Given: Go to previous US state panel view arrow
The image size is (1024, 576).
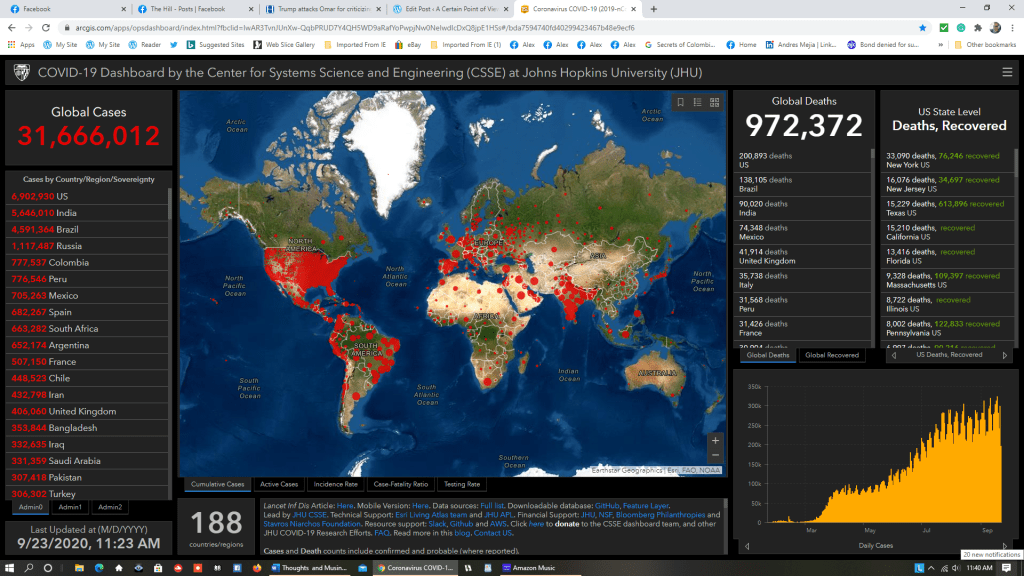Looking at the screenshot, I should [x=893, y=355].
